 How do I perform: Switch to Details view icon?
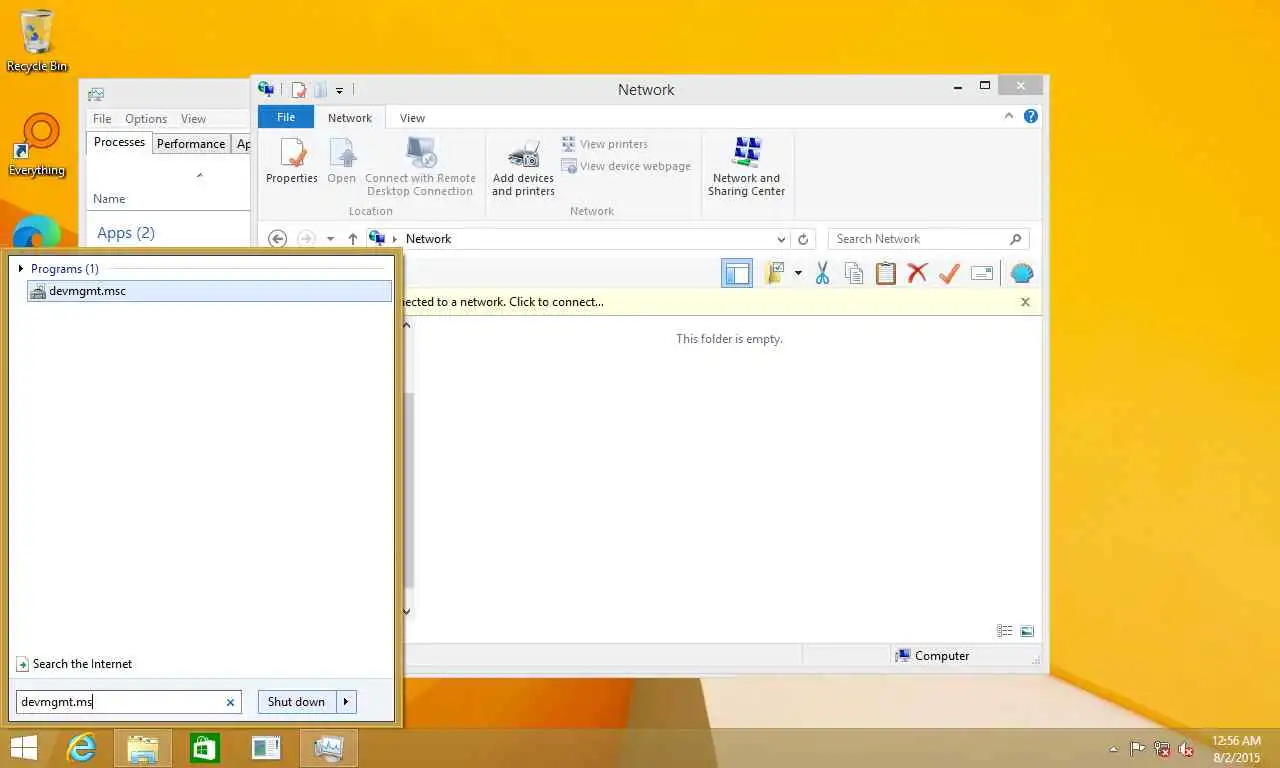(1005, 631)
